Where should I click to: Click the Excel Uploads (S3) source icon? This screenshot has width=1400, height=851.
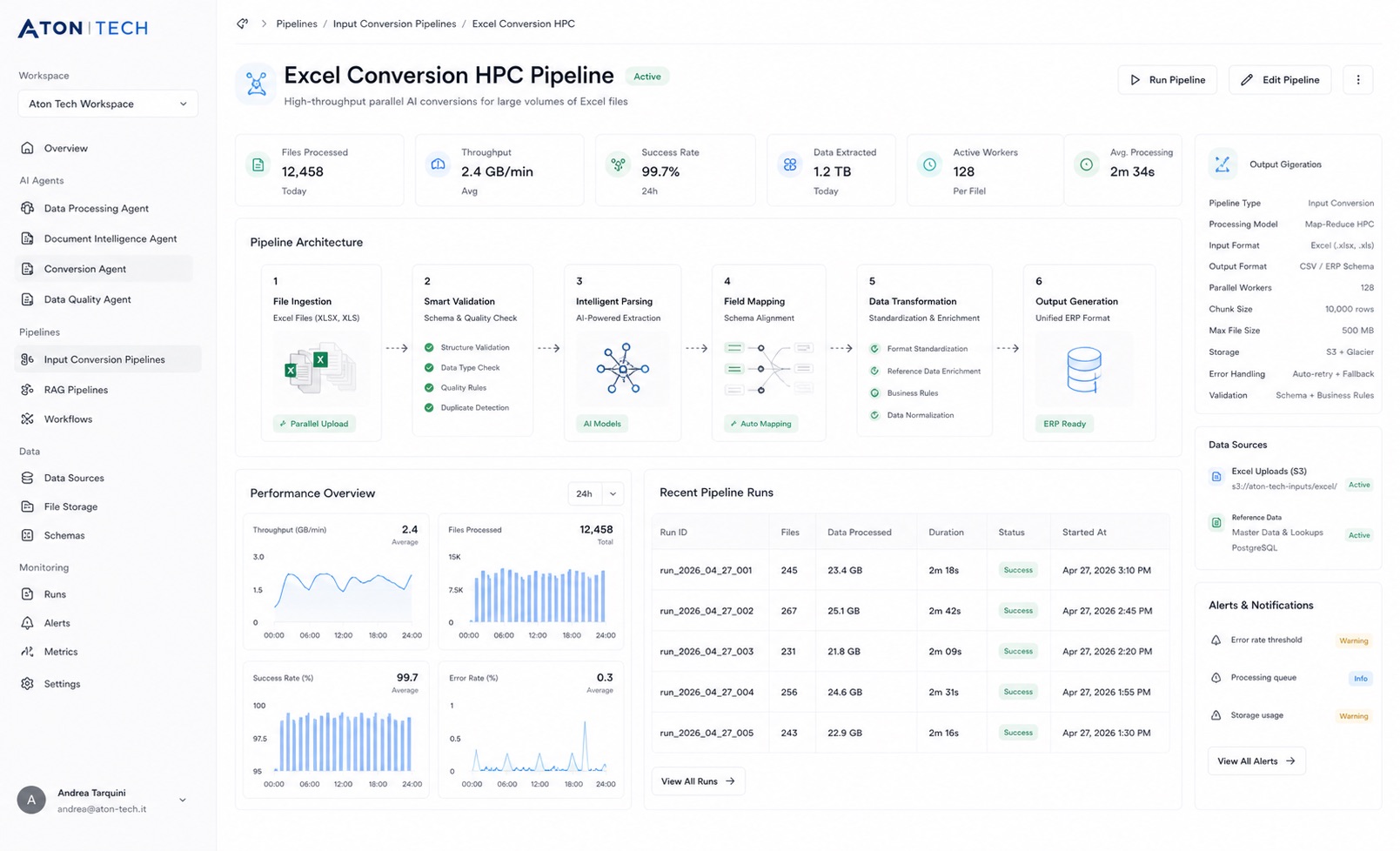click(x=1216, y=477)
